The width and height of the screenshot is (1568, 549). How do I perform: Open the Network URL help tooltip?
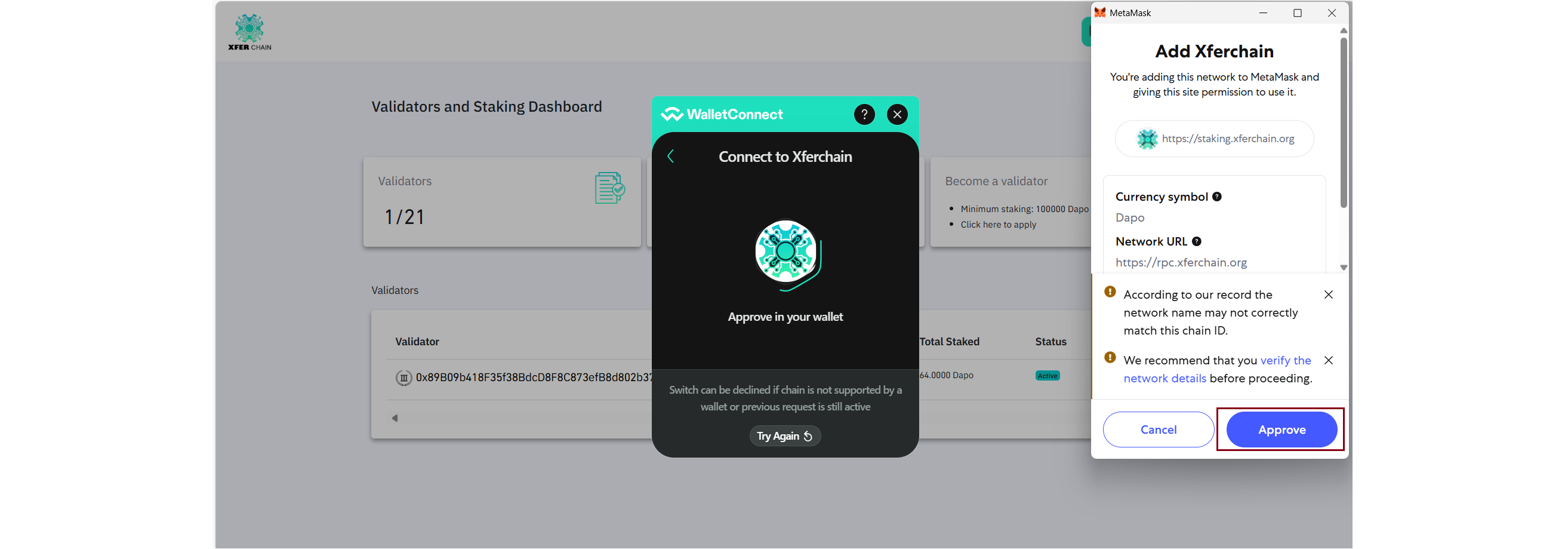click(1197, 241)
